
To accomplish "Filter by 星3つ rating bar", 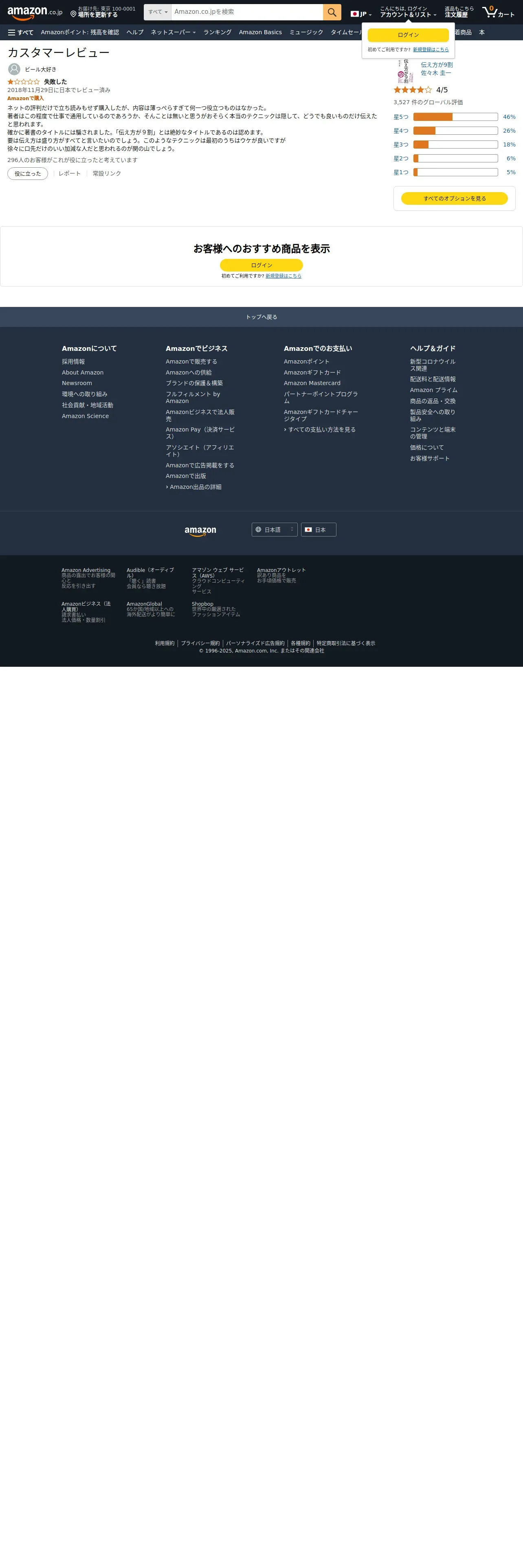I will [x=454, y=145].
